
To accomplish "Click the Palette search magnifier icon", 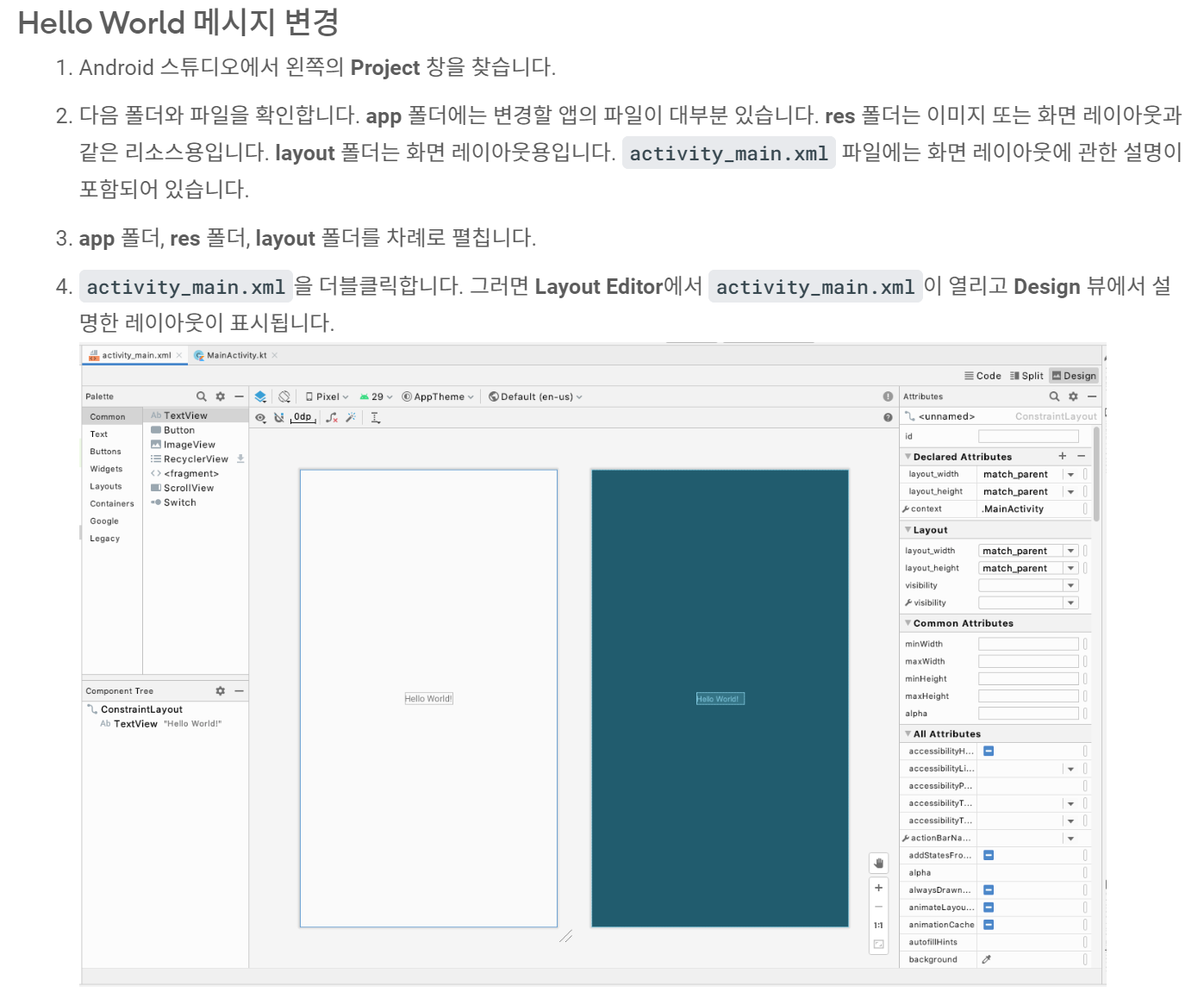I will pos(202,396).
